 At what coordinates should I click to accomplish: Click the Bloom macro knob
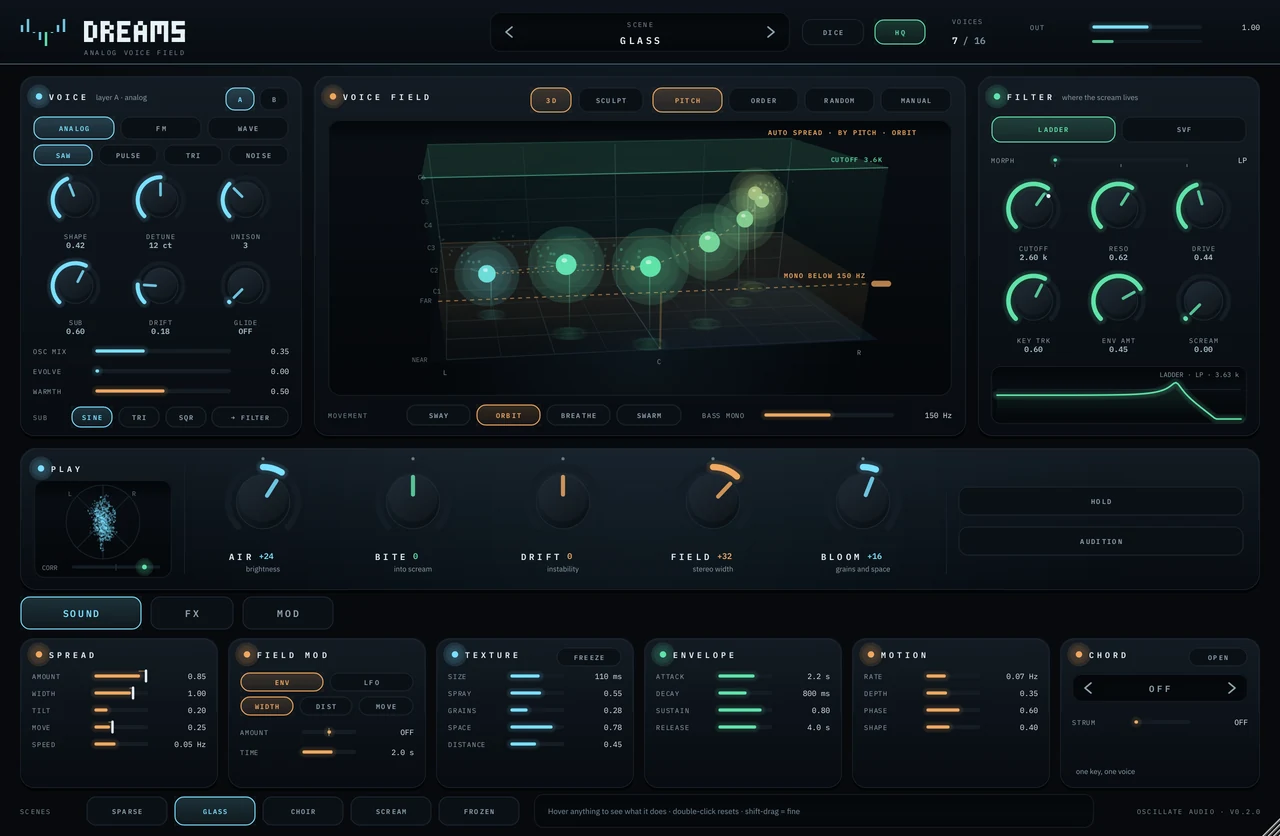tap(862, 499)
